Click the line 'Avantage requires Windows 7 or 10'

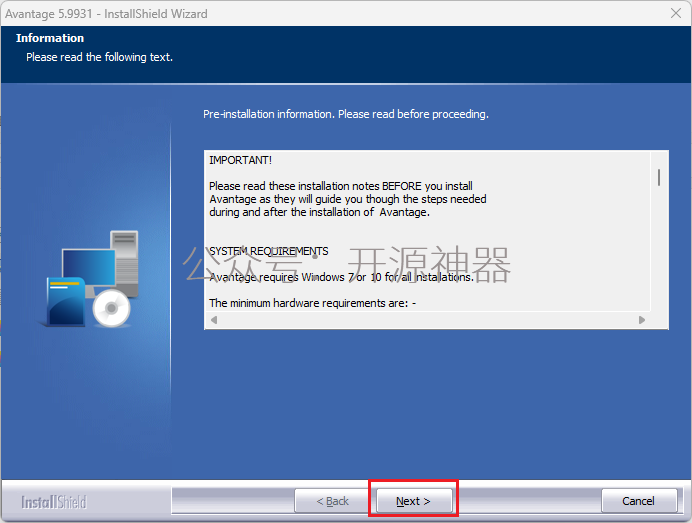coord(342,277)
